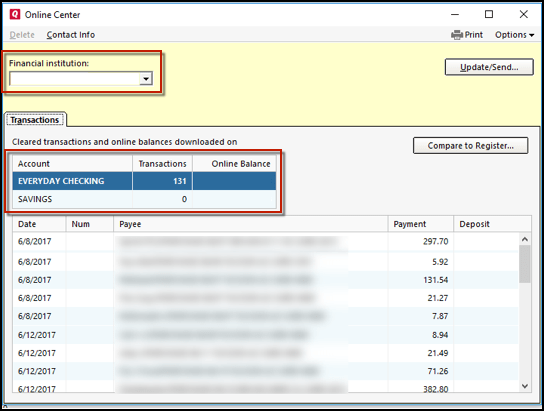This screenshot has width=544, height=411.
Task: Click the 0 transactions count for SAVINGS
Action: (x=162, y=199)
